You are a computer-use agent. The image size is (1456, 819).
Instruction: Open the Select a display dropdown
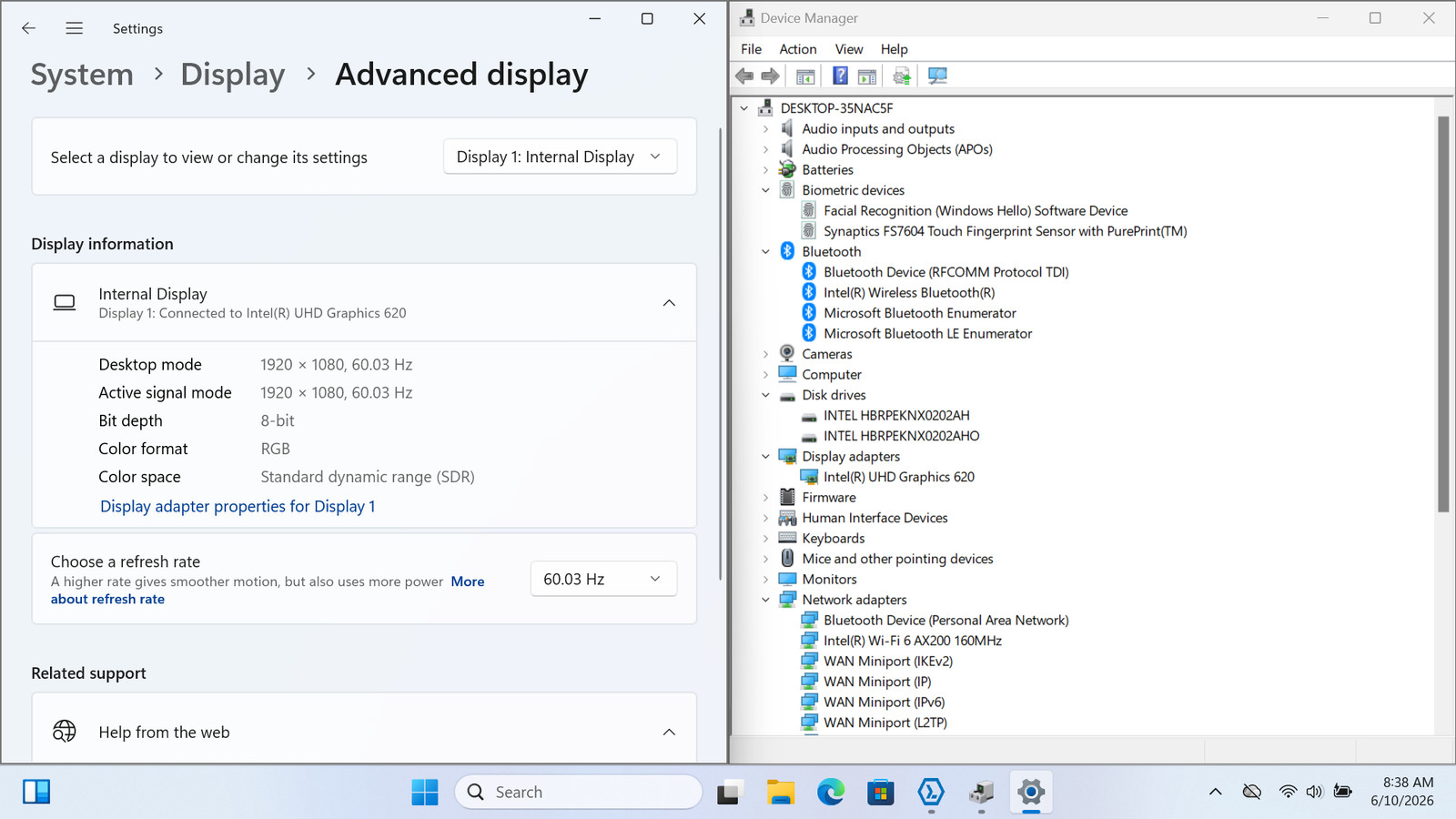point(560,157)
